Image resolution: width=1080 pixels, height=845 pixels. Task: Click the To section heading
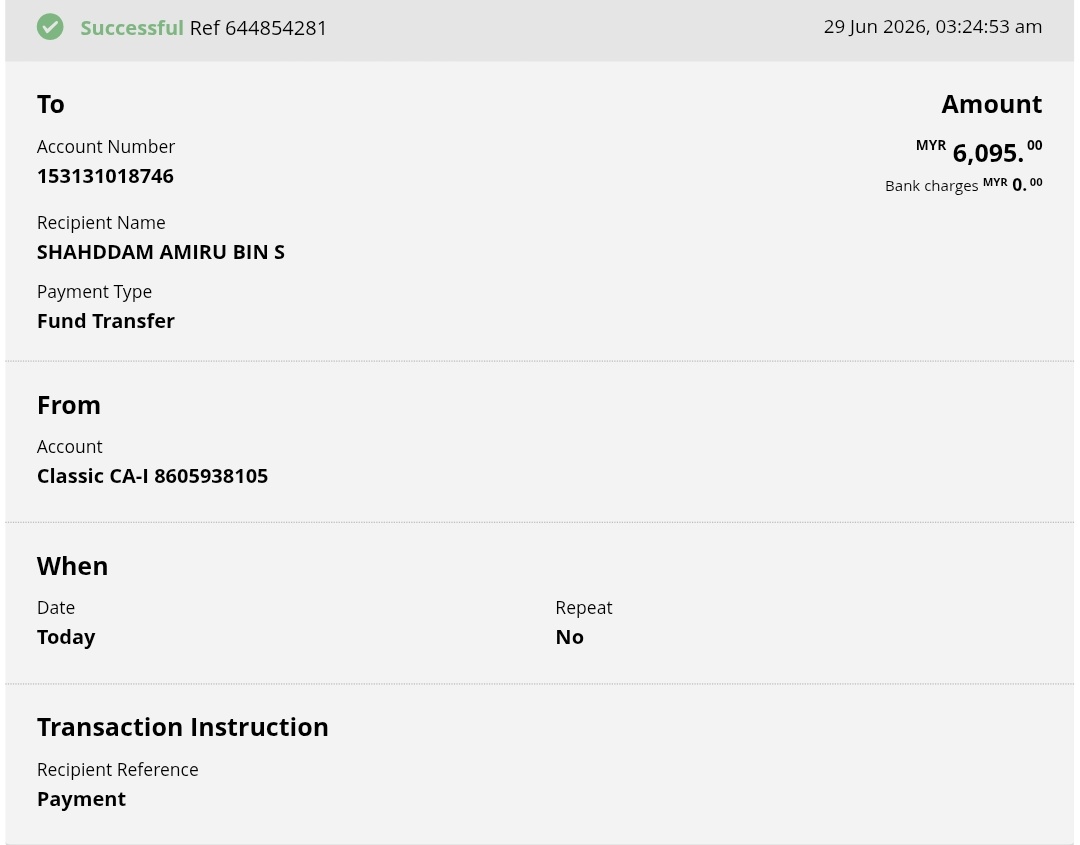[50, 104]
